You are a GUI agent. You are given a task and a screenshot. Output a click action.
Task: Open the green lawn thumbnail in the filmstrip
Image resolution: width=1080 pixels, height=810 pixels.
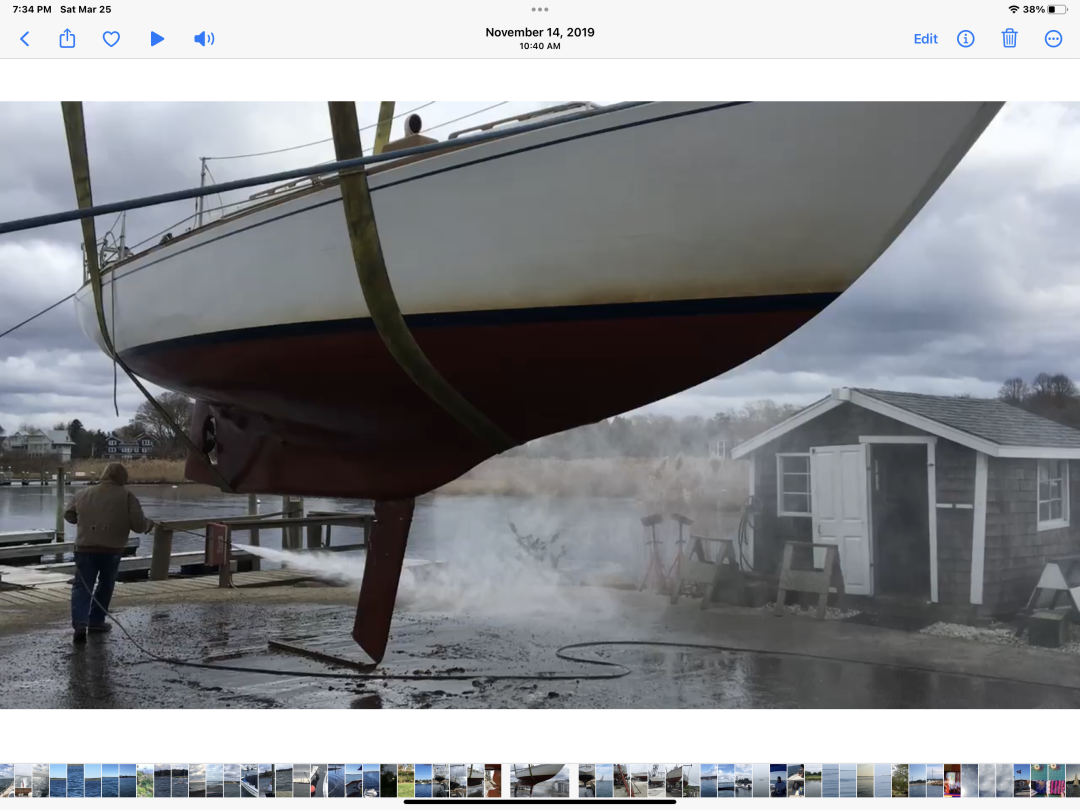click(406, 780)
